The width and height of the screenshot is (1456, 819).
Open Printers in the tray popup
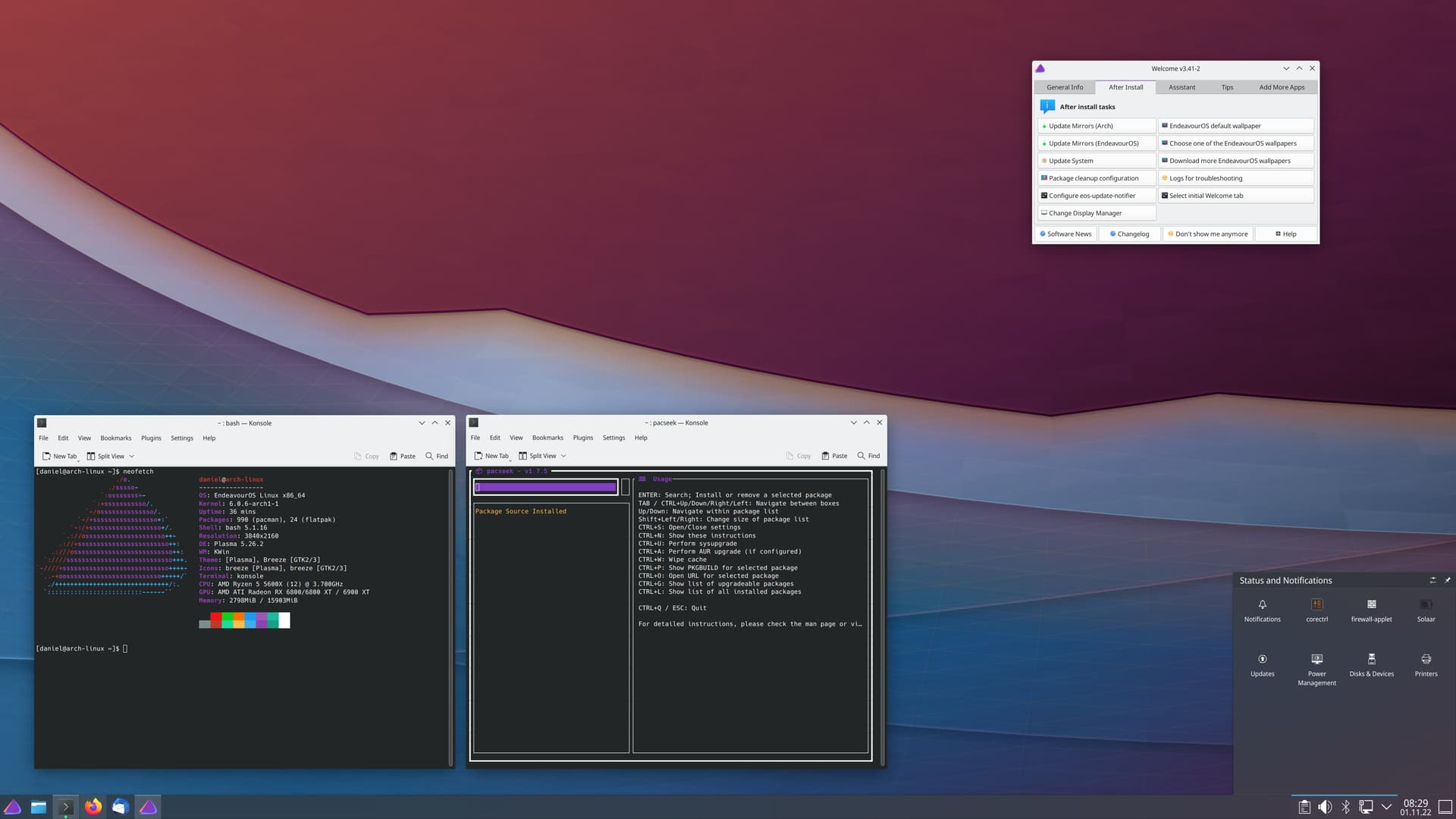1426,664
